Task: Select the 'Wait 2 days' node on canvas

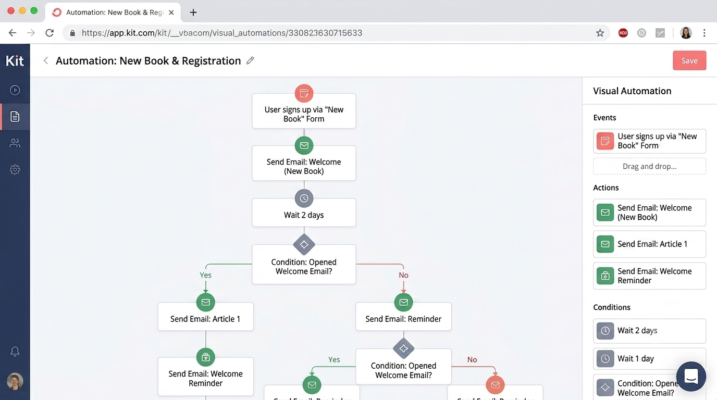Action: (x=304, y=213)
